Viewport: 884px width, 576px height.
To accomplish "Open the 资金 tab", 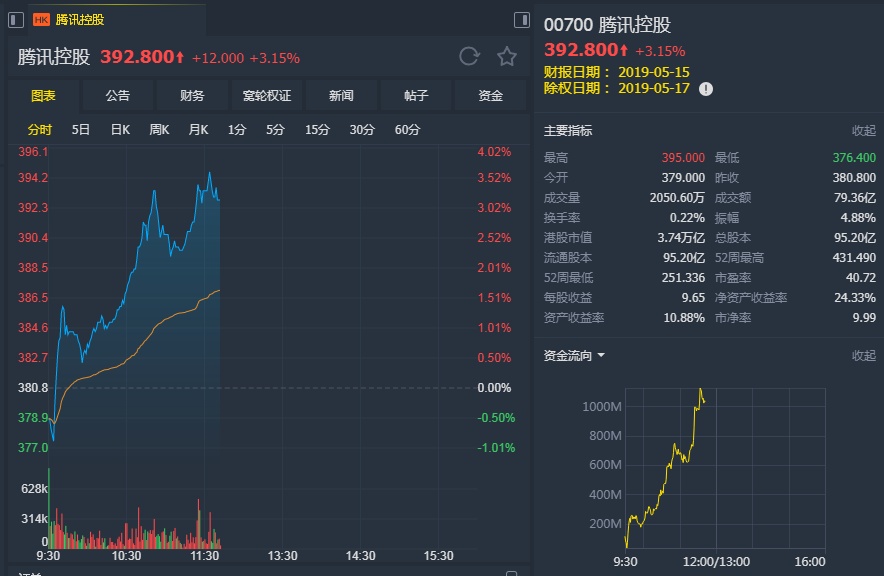I will [x=490, y=96].
